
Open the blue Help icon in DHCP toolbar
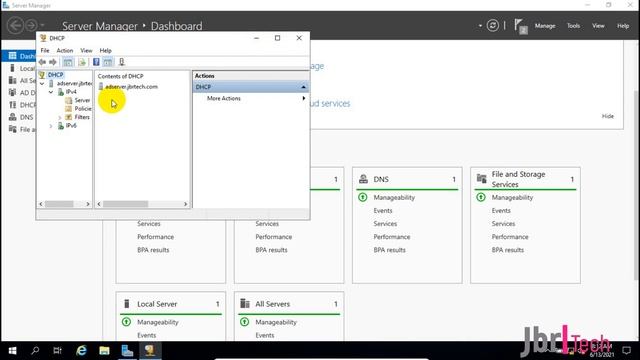pos(96,62)
